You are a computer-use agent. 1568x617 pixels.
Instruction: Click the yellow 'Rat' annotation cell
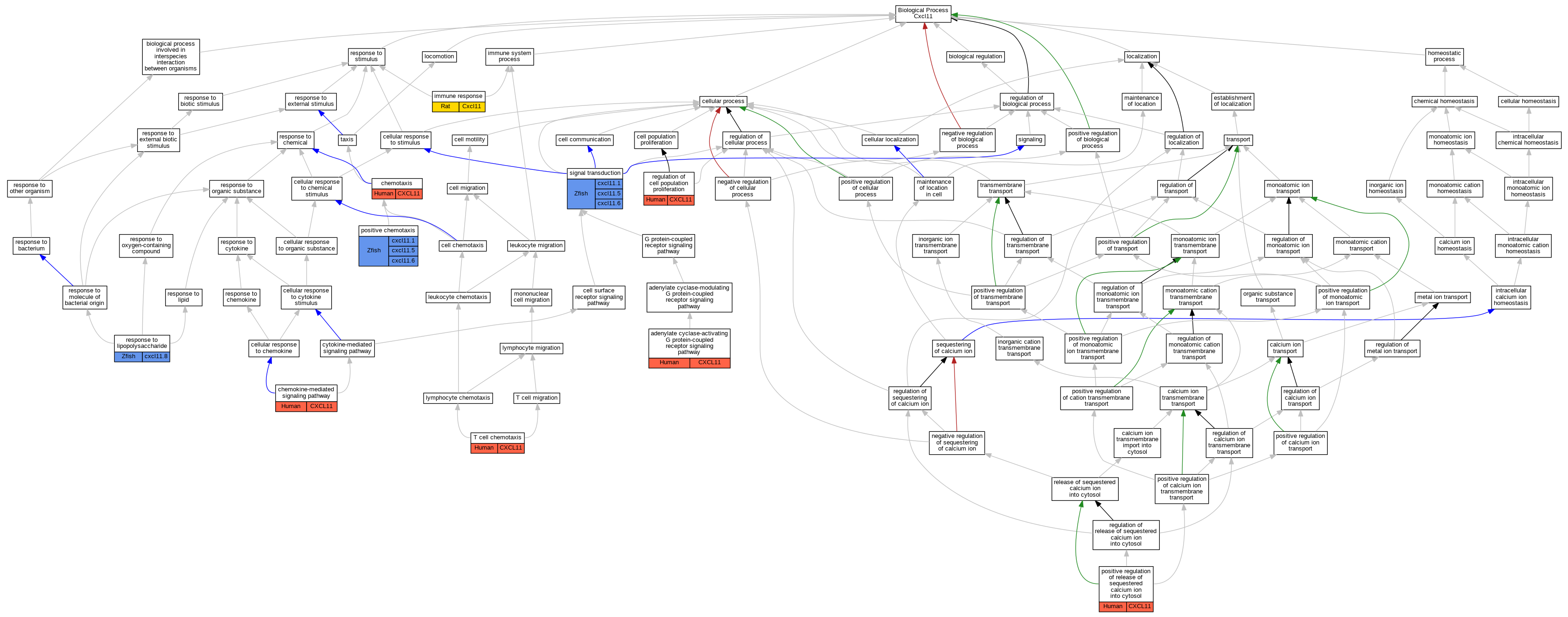[x=446, y=106]
